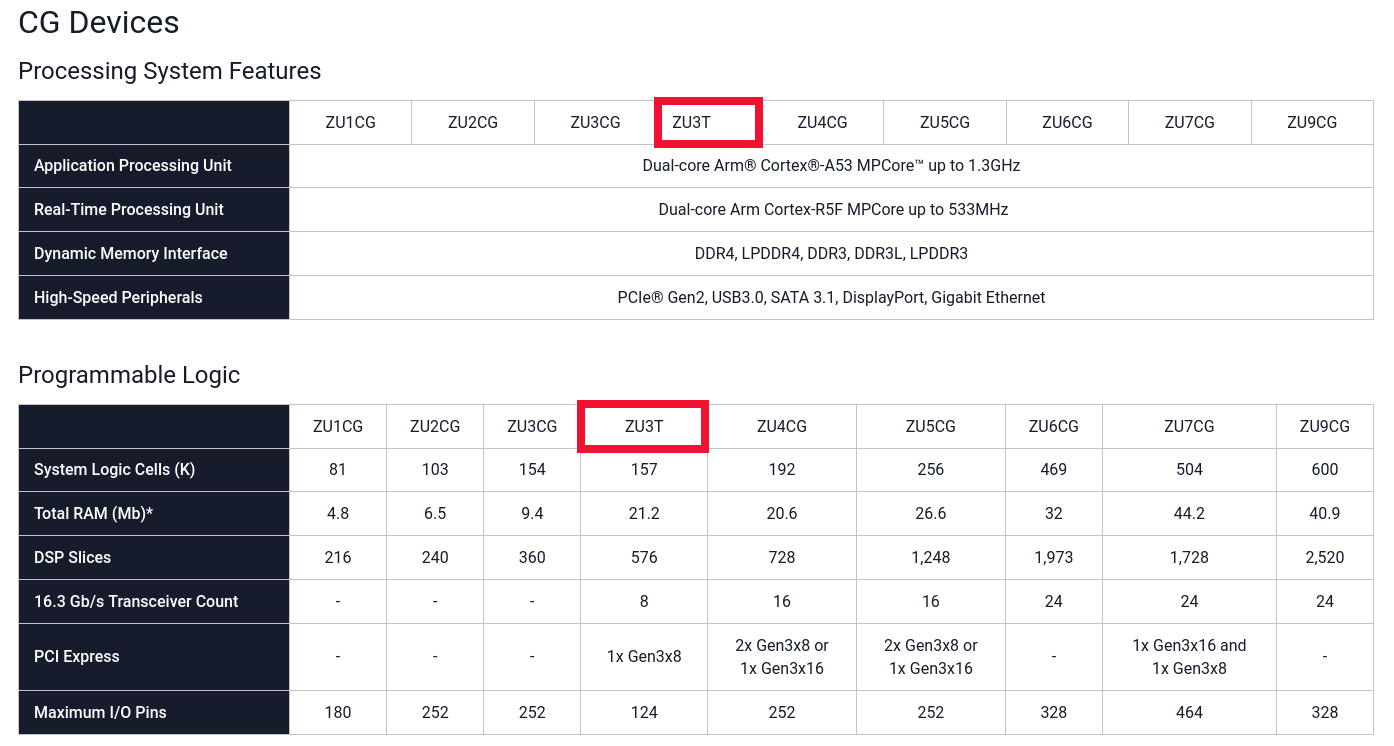Select ZU4CG header in Processing System Features table
This screenshot has width=1394, height=746.
pos(822,122)
